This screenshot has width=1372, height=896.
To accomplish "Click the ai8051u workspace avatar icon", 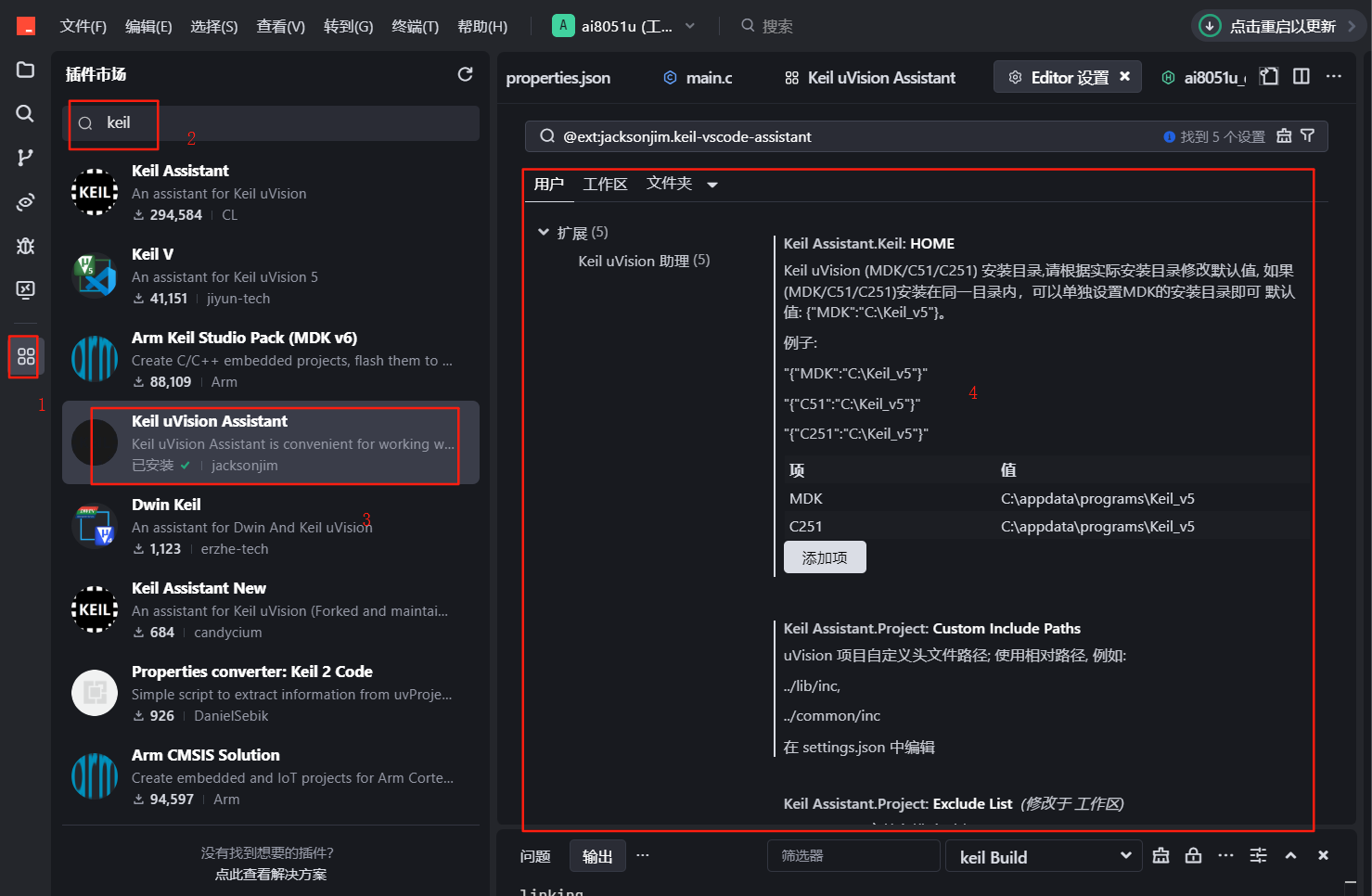I will 563,26.
